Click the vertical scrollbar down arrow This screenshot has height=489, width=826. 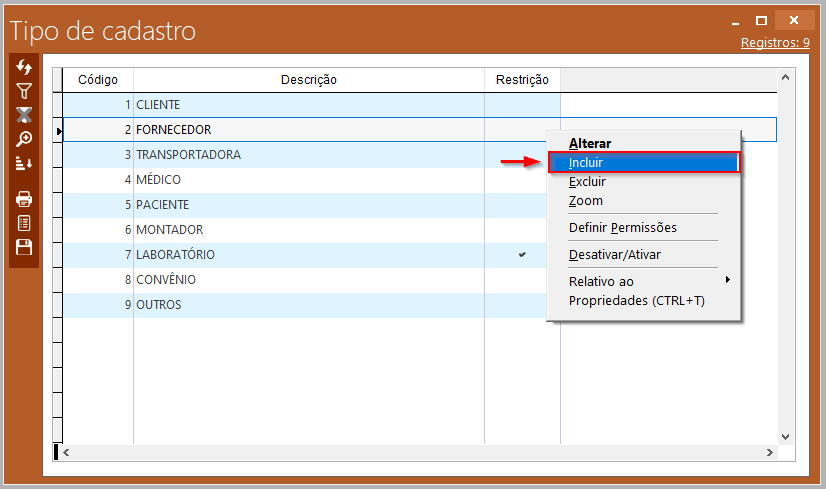[785, 436]
